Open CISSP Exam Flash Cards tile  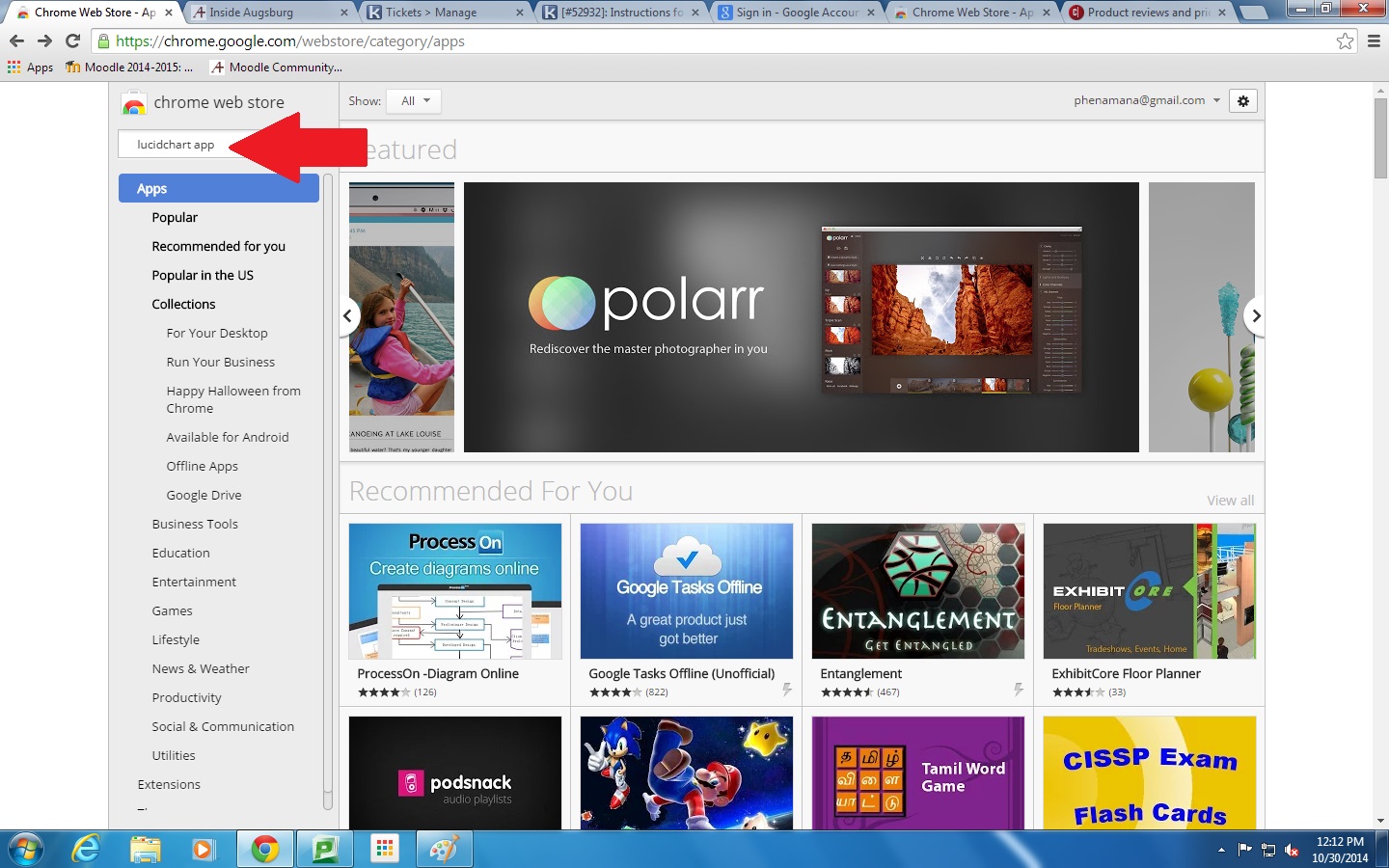pyautogui.click(x=1150, y=773)
